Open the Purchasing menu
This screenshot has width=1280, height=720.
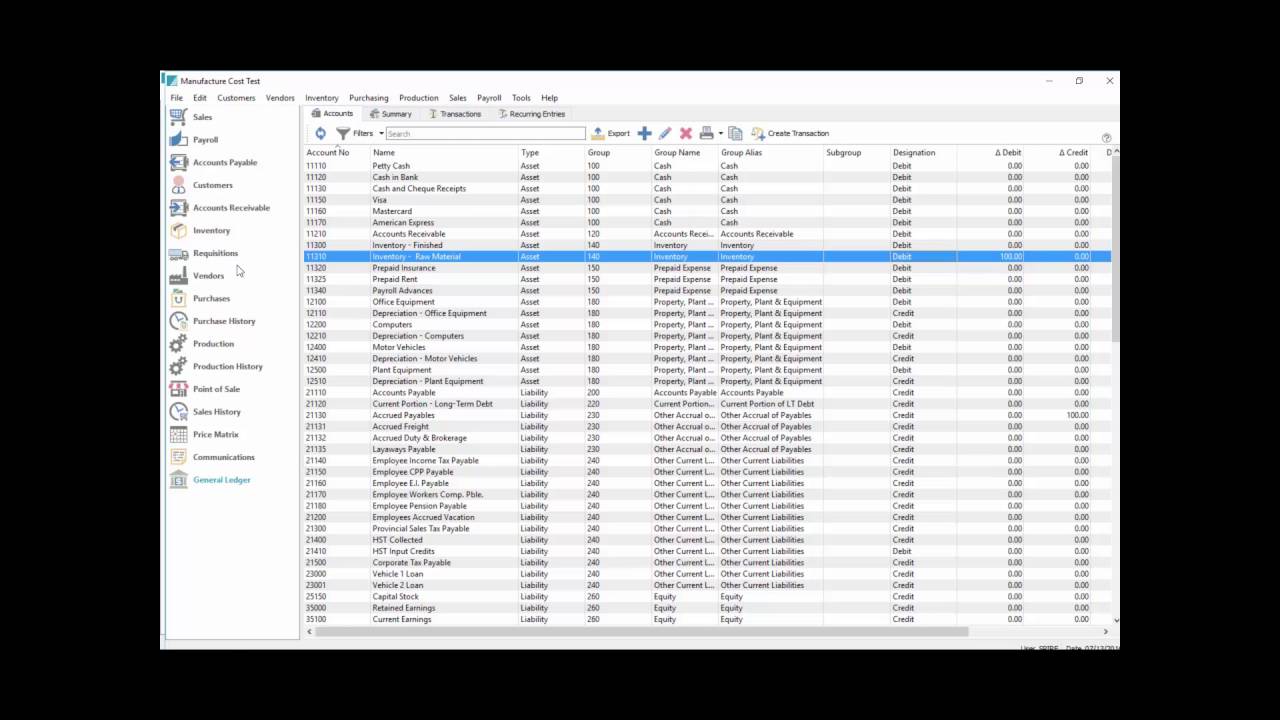369,98
